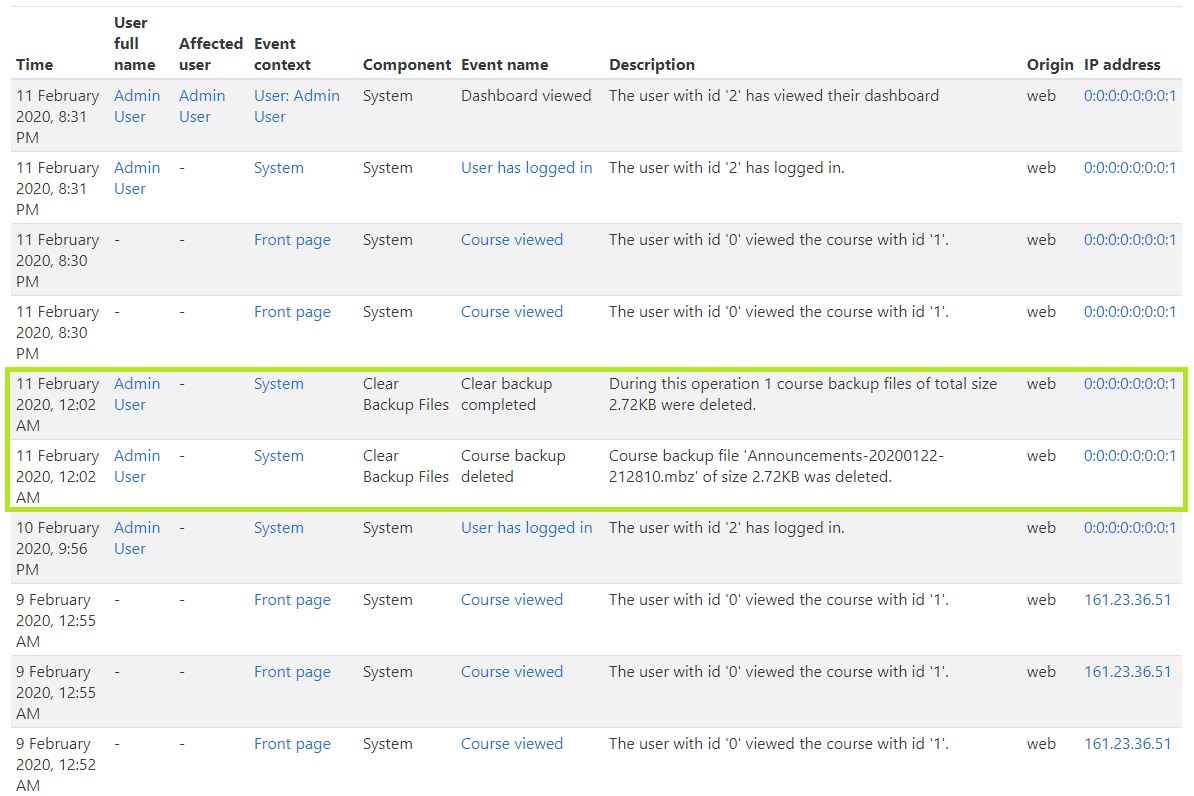1194x796 pixels.
Task: Open the IP address link in the Dashboard viewed row
Action: (x=1129, y=96)
